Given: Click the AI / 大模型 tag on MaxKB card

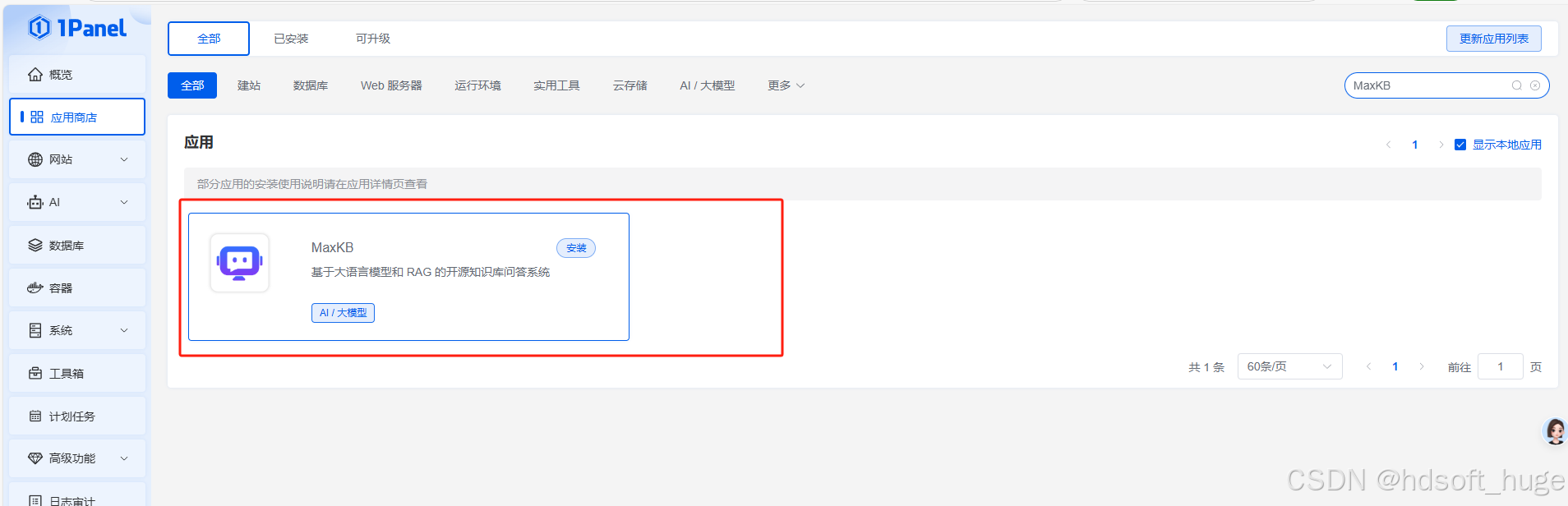Looking at the screenshot, I should click(x=343, y=313).
